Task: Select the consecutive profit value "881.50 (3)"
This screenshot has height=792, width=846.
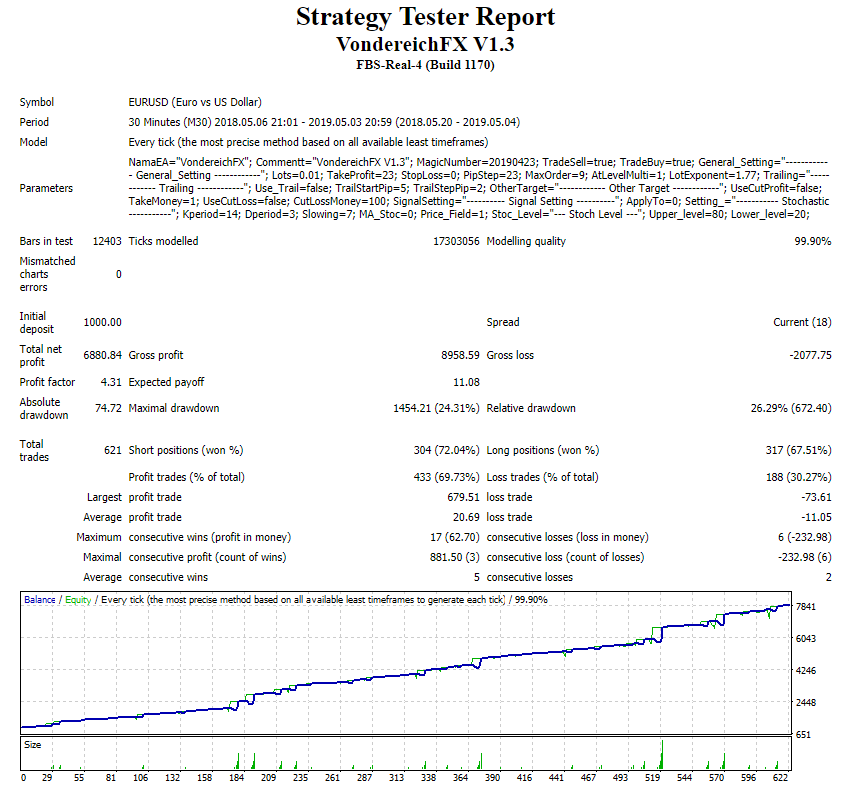Action: tap(455, 557)
